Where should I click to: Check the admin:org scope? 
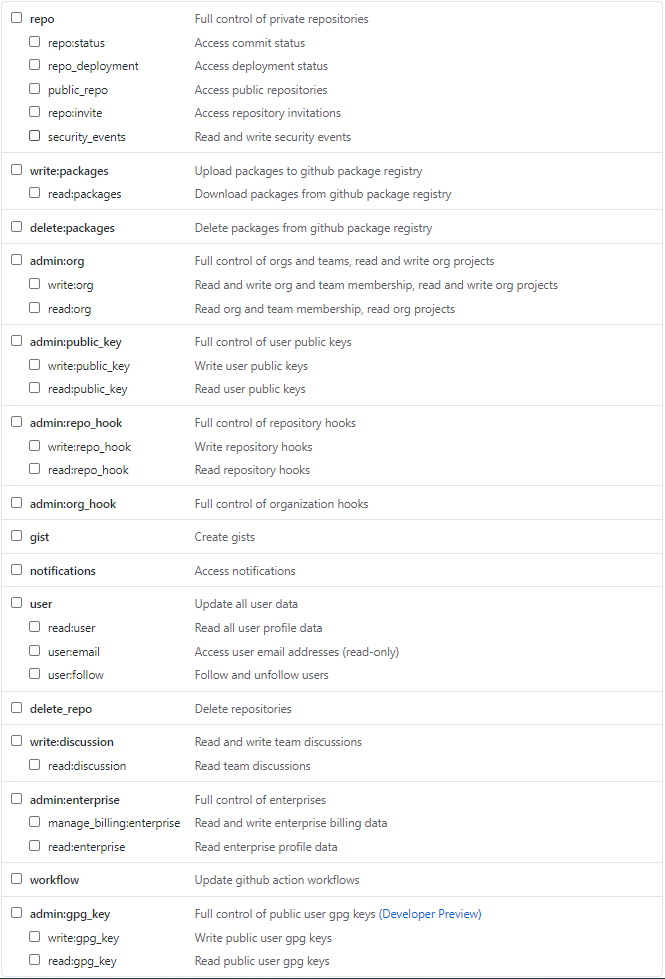[x=16, y=259]
